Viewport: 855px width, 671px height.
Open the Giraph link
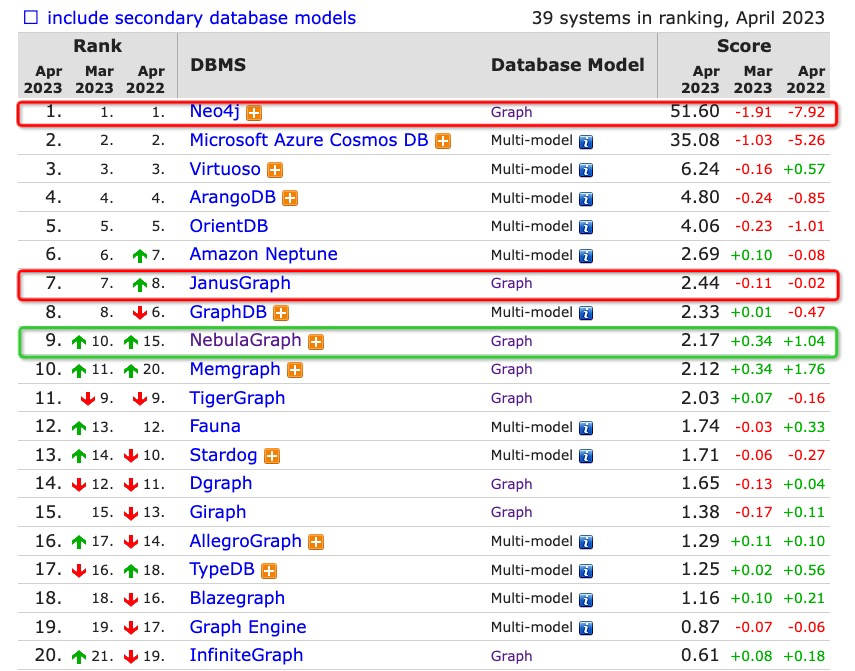(x=218, y=512)
